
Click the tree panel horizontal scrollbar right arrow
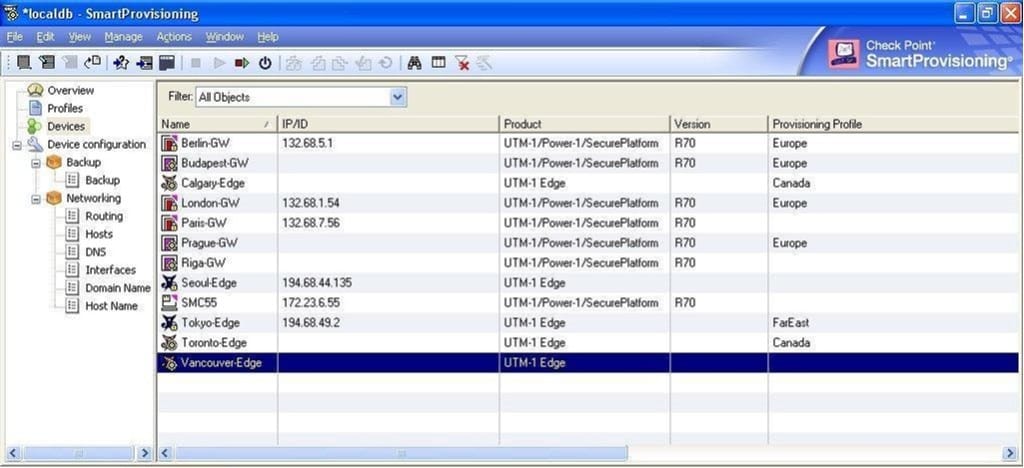(144, 453)
